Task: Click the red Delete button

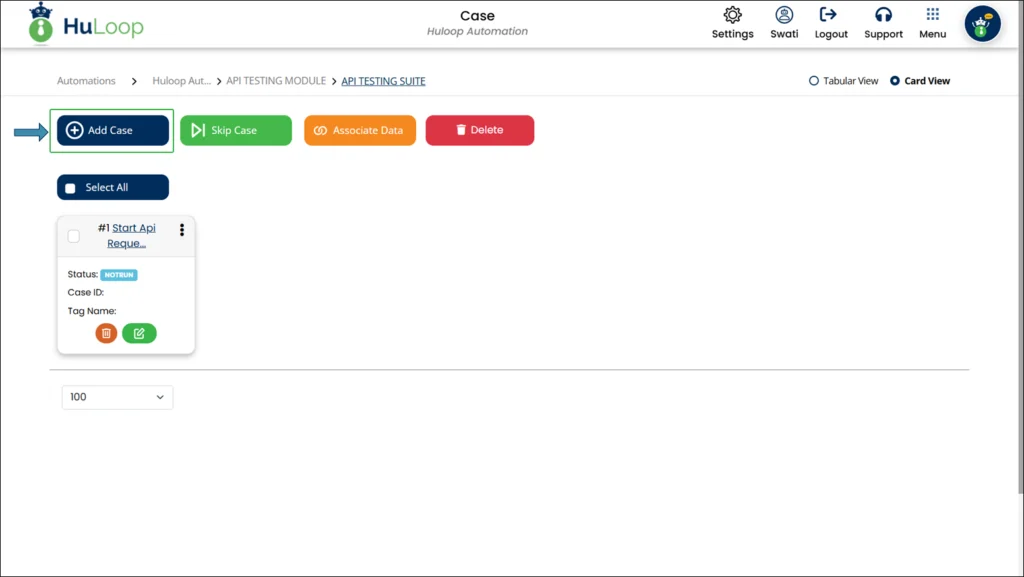Action: [480, 131]
